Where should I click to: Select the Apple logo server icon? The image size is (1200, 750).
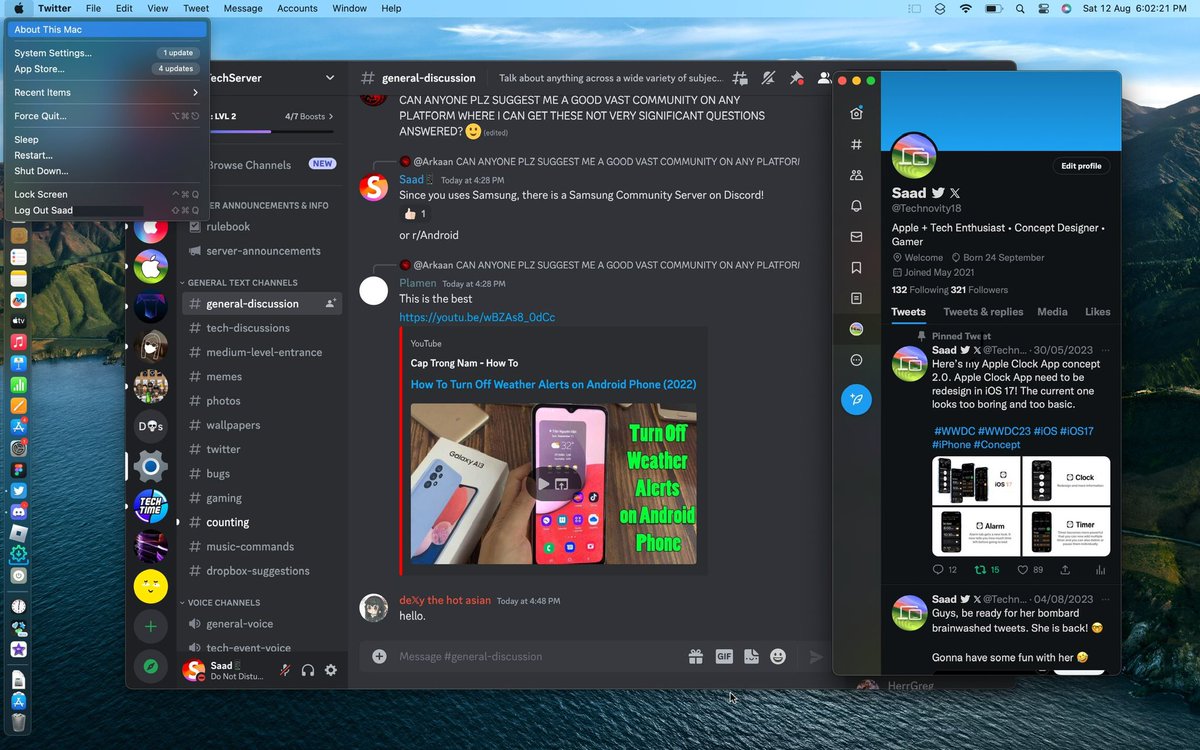(x=151, y=267)
